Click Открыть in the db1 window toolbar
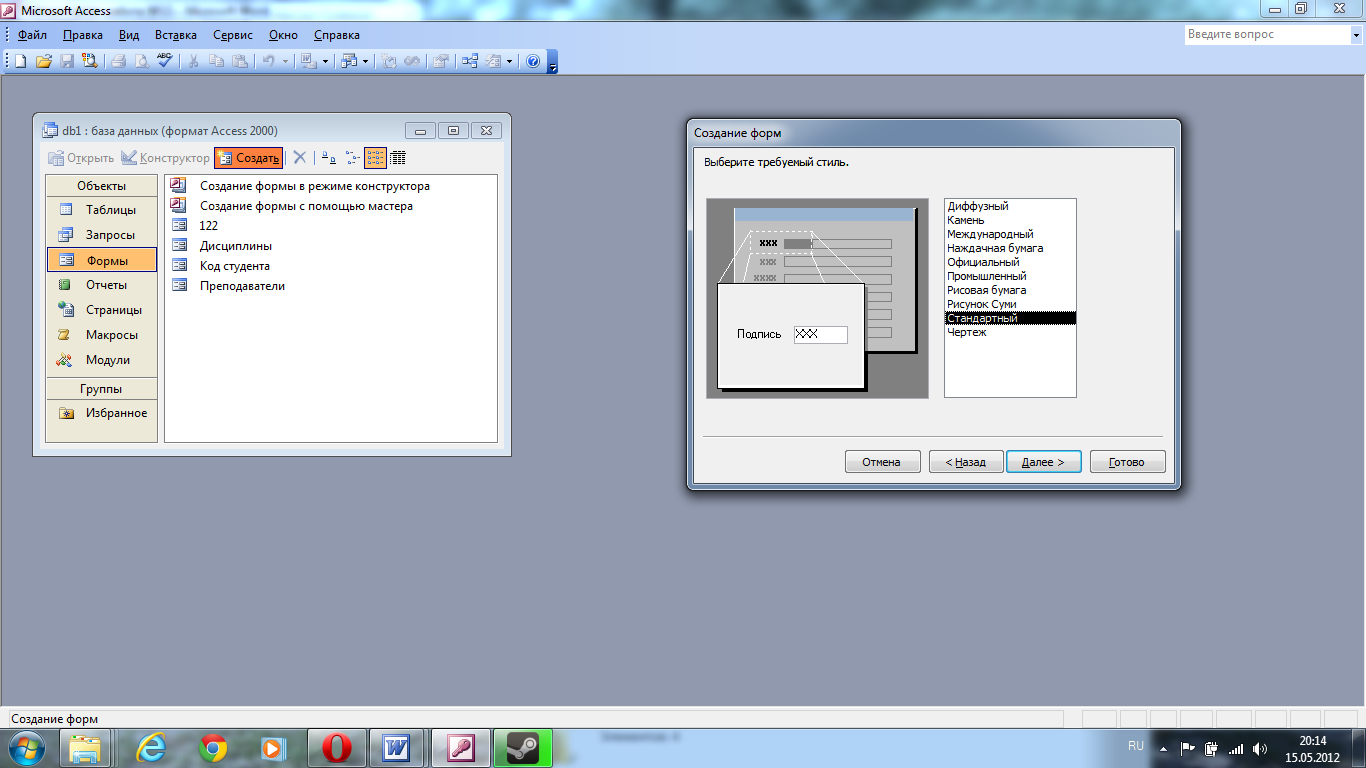The height and width of the screenshot is (768, 1366). click(81, 158)
